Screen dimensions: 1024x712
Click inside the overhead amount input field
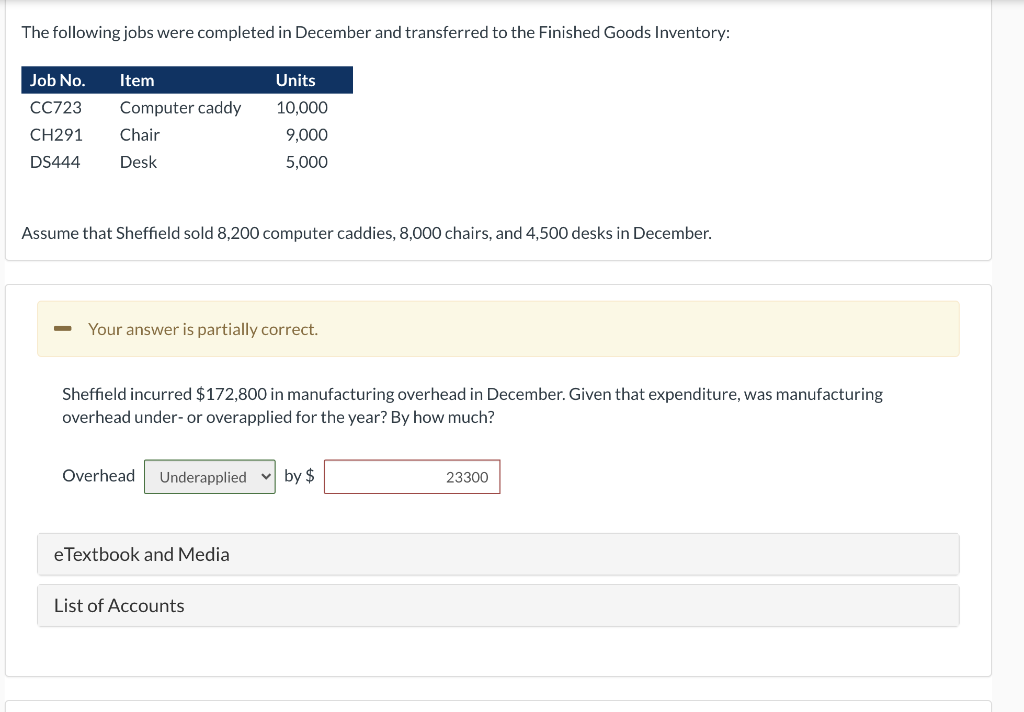(412, 476)
